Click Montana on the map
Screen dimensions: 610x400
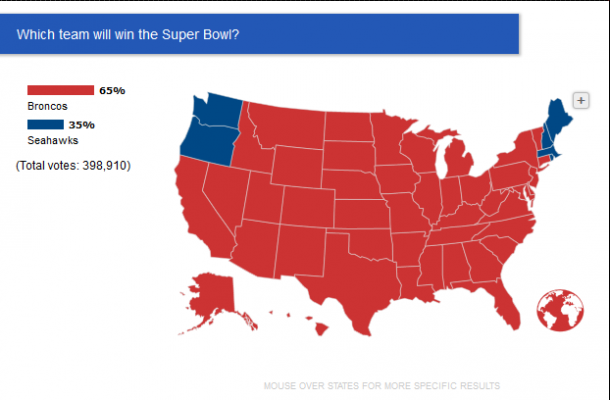pyautogui.click(x=288, y=125)
